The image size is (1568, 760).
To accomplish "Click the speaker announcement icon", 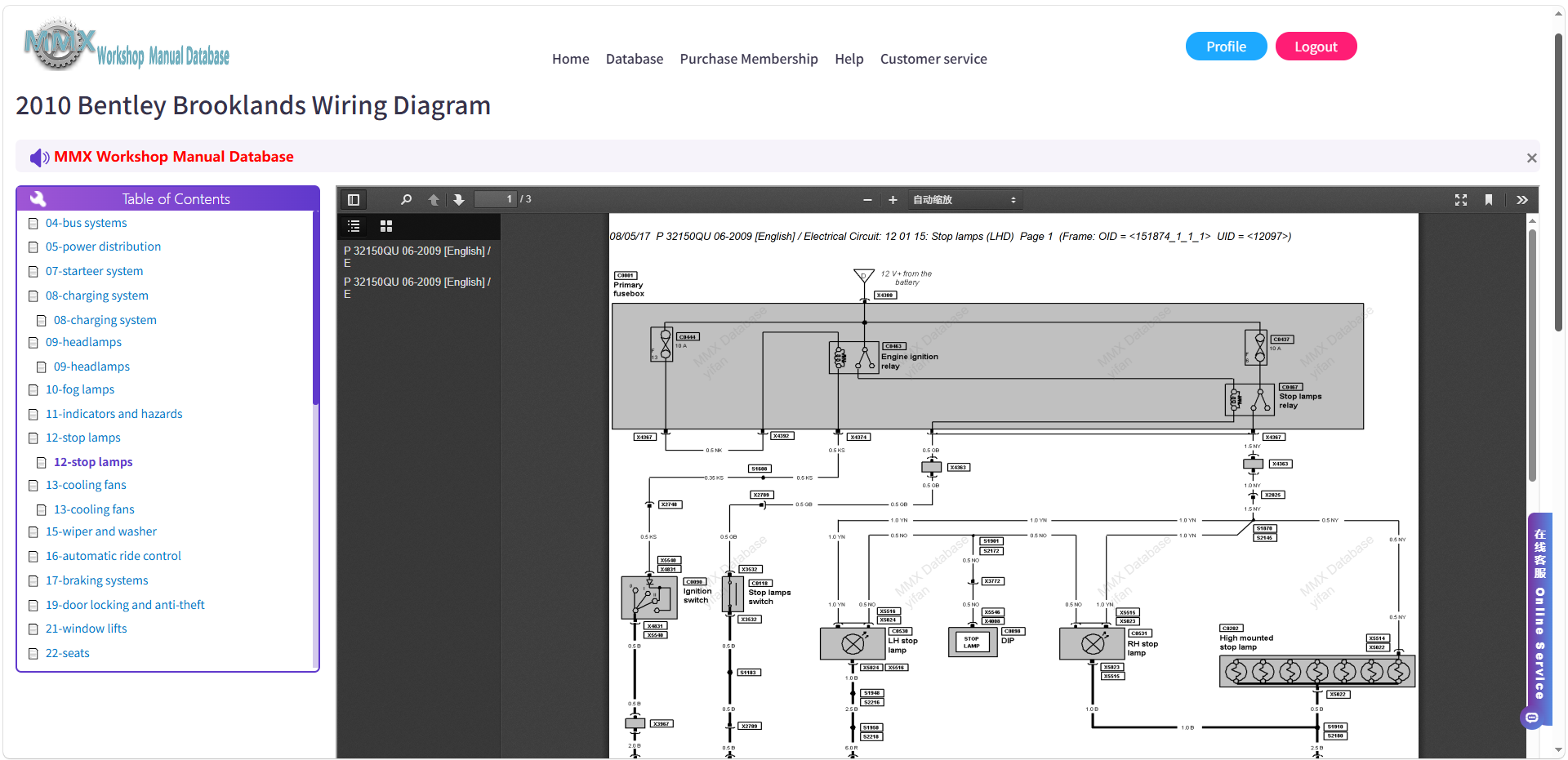I will coord(39,158).
